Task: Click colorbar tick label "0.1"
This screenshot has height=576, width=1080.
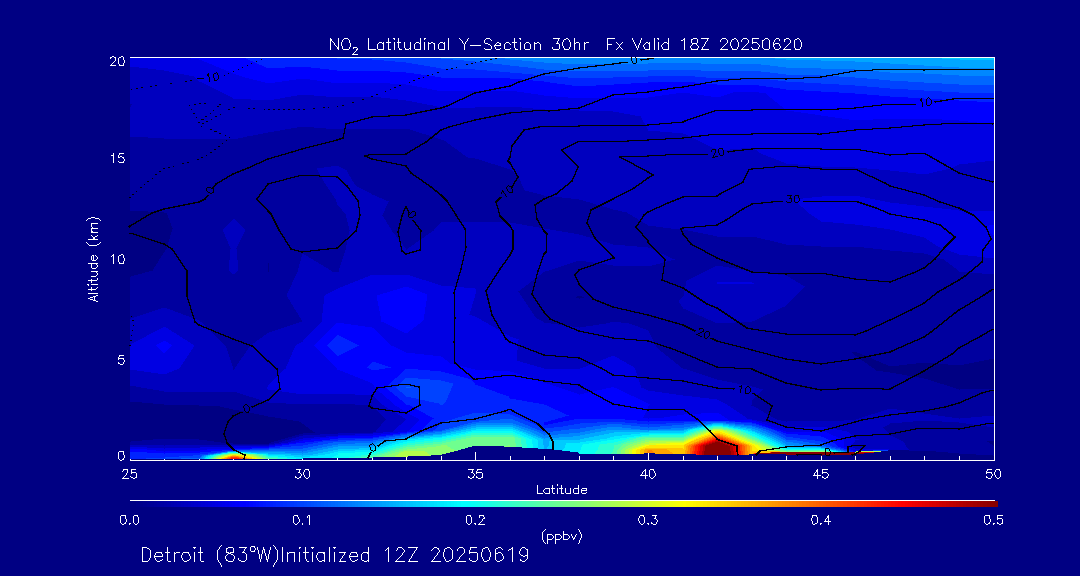Action: tap(303, 520)
